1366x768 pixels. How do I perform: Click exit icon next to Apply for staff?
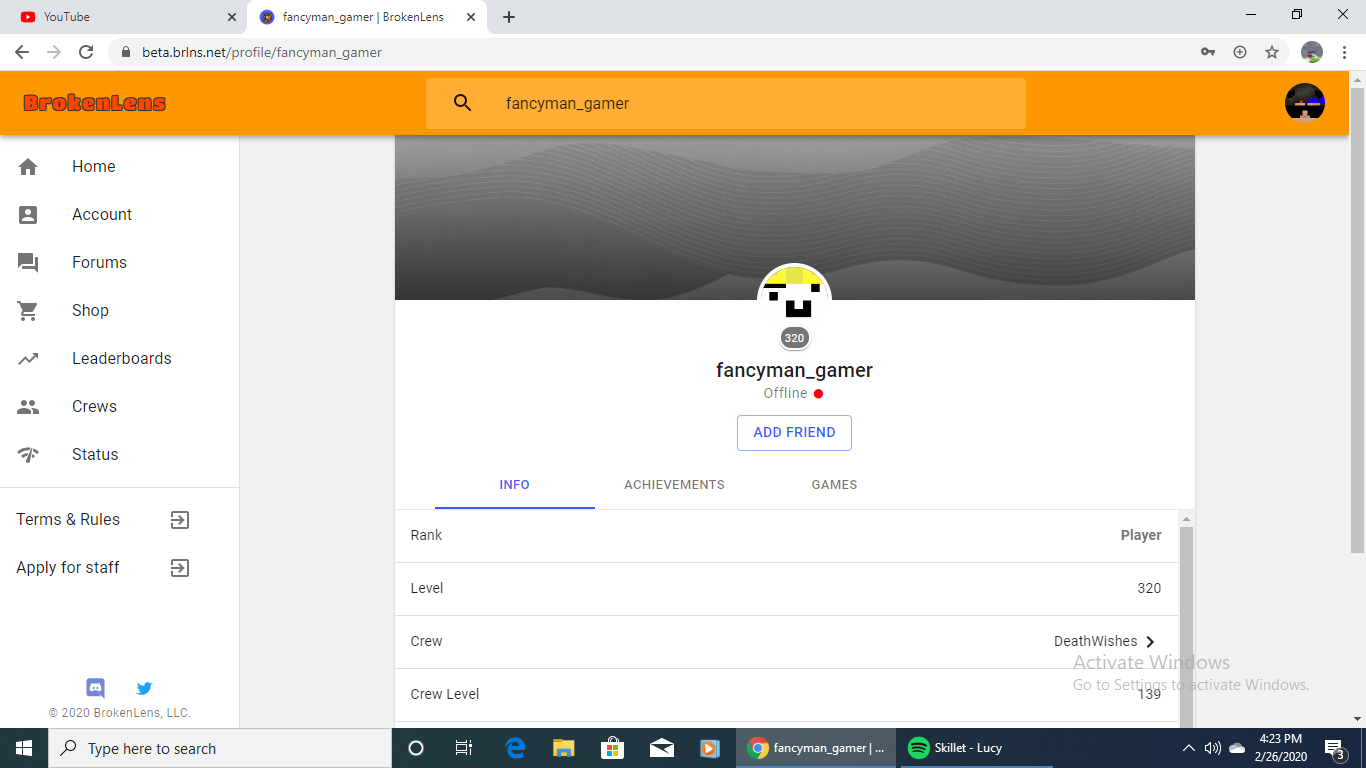[179, 568]
